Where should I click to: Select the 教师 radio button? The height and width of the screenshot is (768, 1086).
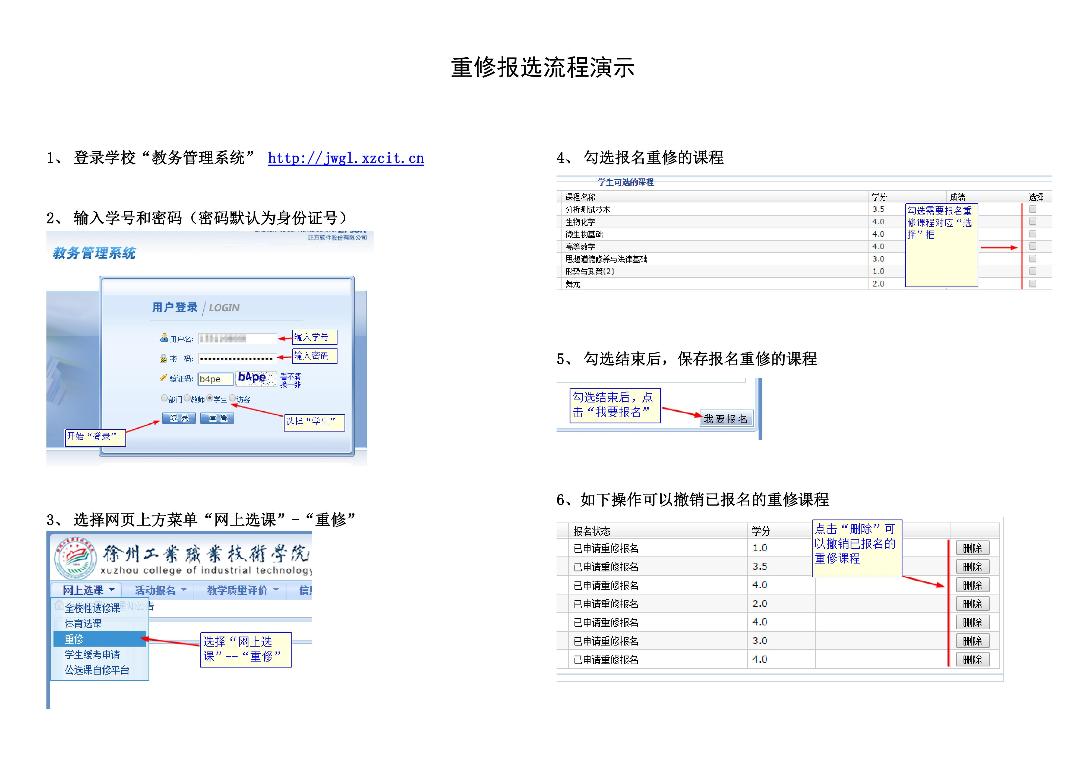(x=187, y=398)
